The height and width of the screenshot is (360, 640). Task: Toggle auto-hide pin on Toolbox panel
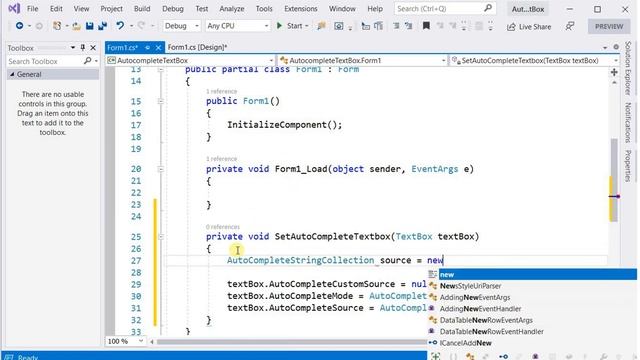pyautogui.click(x=82, y=48)
